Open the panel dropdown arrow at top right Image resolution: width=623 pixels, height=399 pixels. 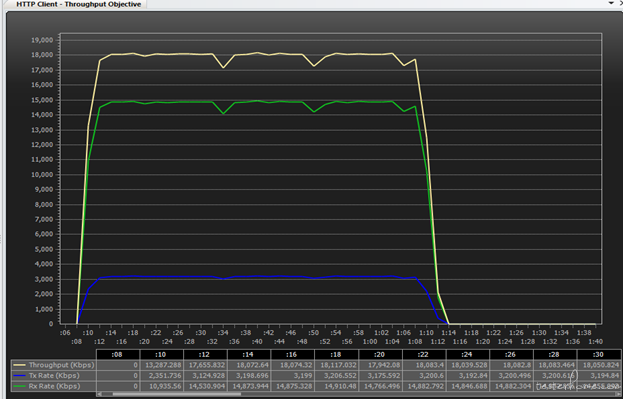click(611, 3)
